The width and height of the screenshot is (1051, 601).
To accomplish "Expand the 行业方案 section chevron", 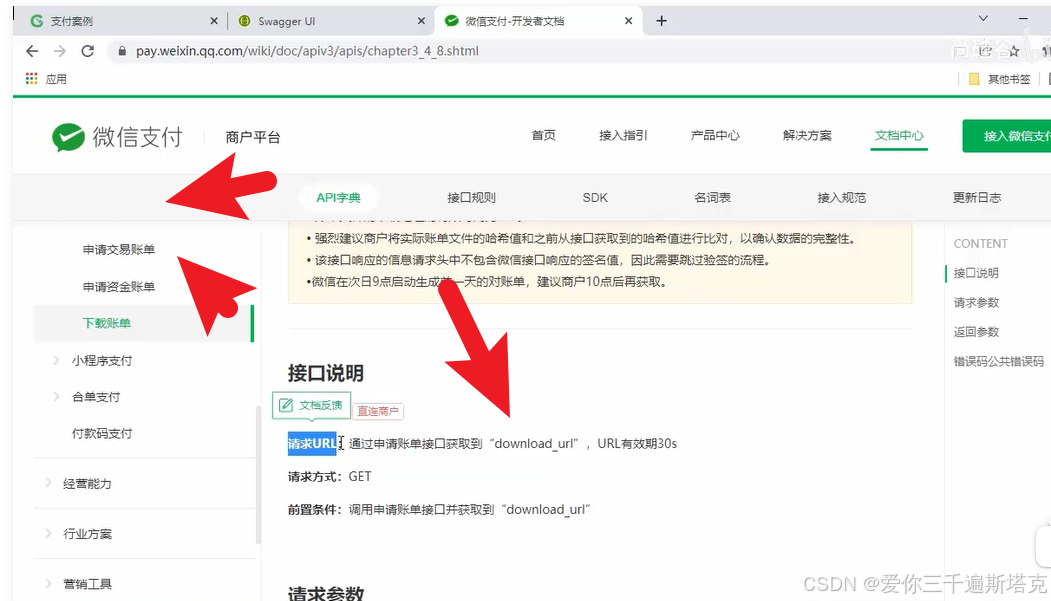I will [48, 533].
